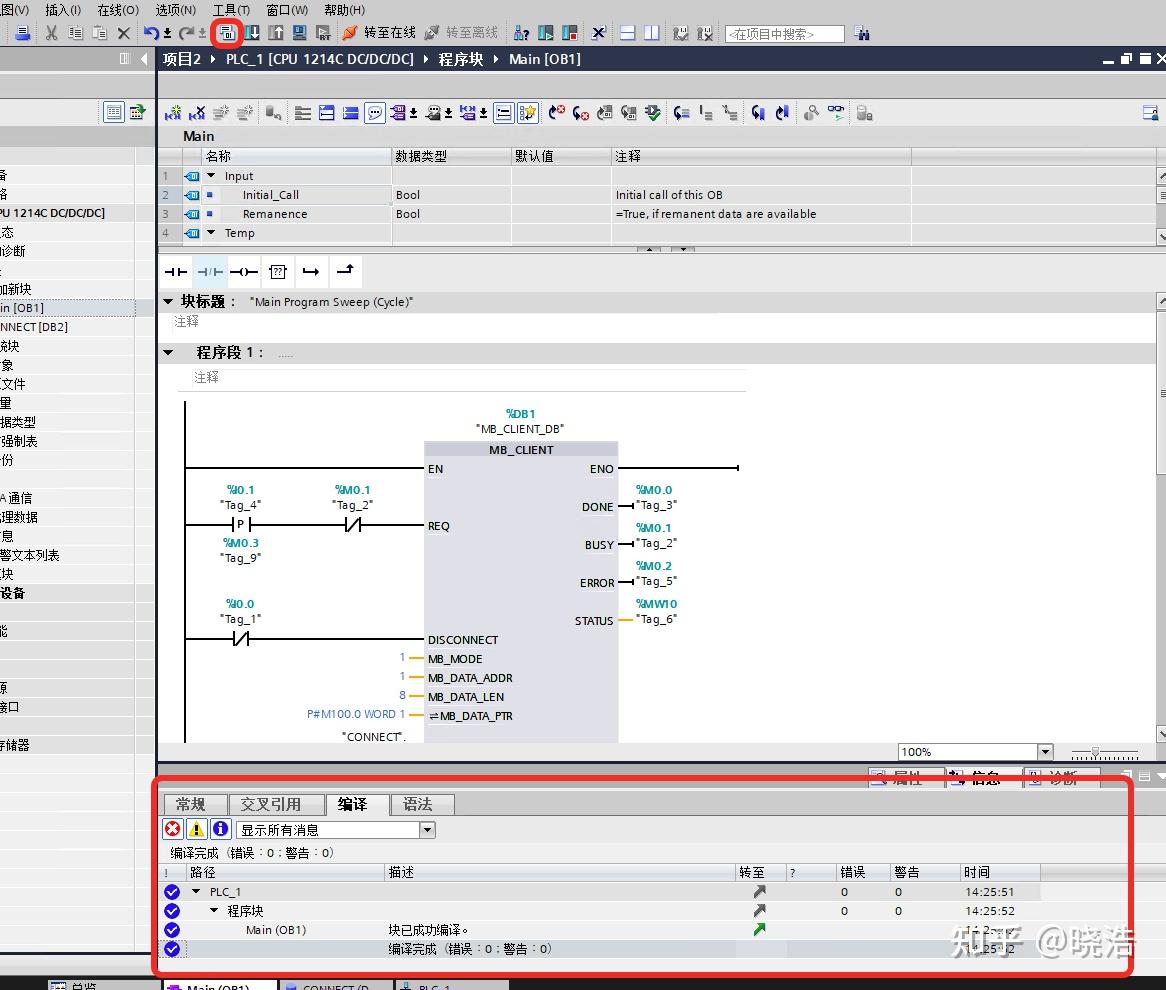Click inside the project search field
The image size is (1166, 990).
(x=785, y=34)
